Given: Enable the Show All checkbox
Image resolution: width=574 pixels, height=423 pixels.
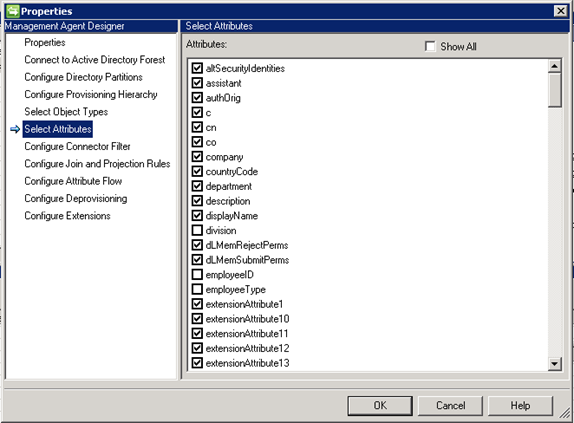Looking at the screenshot, I should click(430, 46).
